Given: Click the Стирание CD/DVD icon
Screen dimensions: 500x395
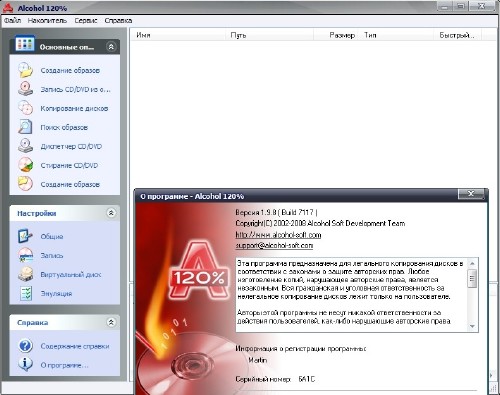Looking at the screenshot, I should pyautogui.click(x=25, y=165).
